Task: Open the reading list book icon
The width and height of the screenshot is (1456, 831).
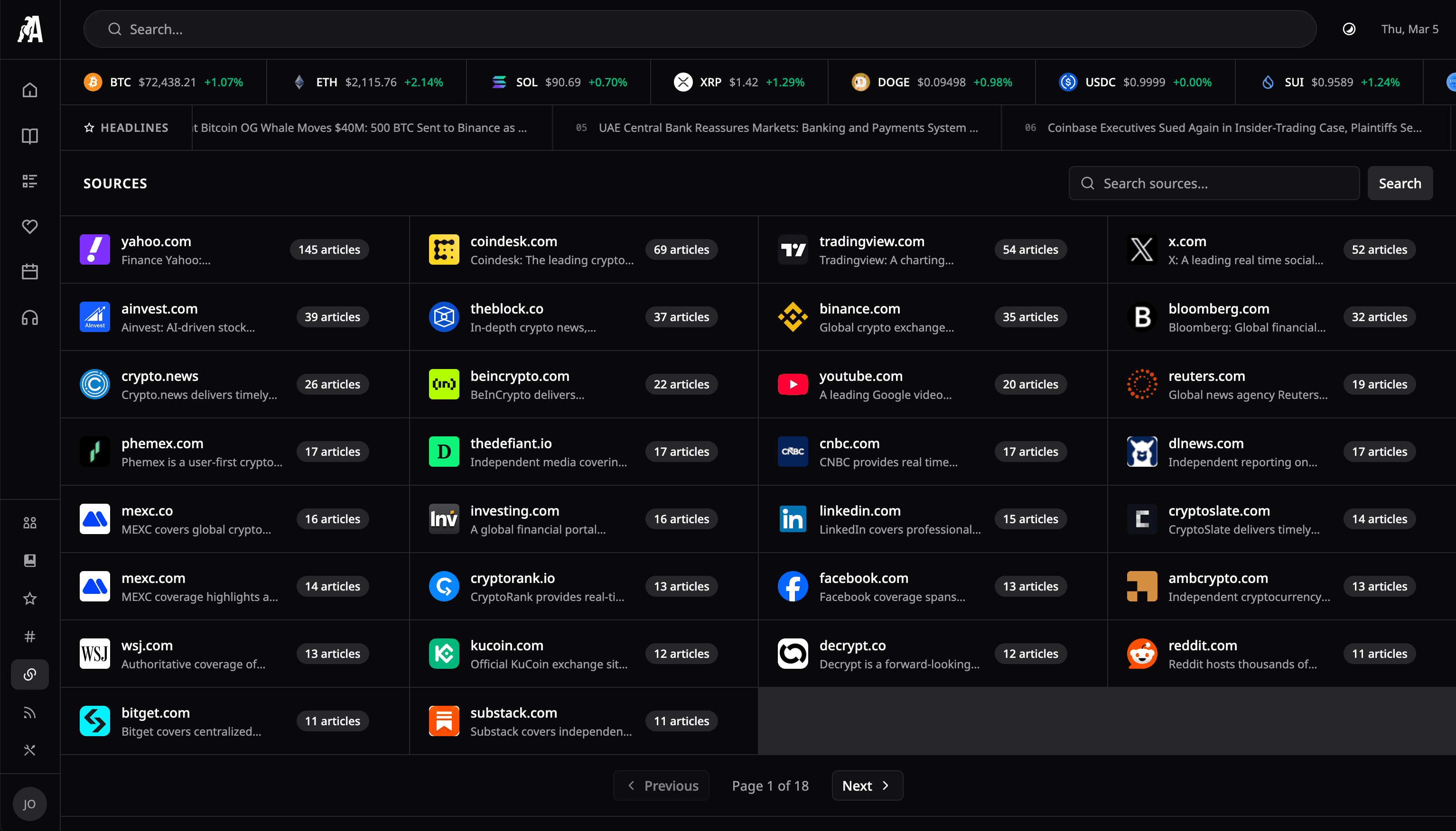Action: click(29, 136)
